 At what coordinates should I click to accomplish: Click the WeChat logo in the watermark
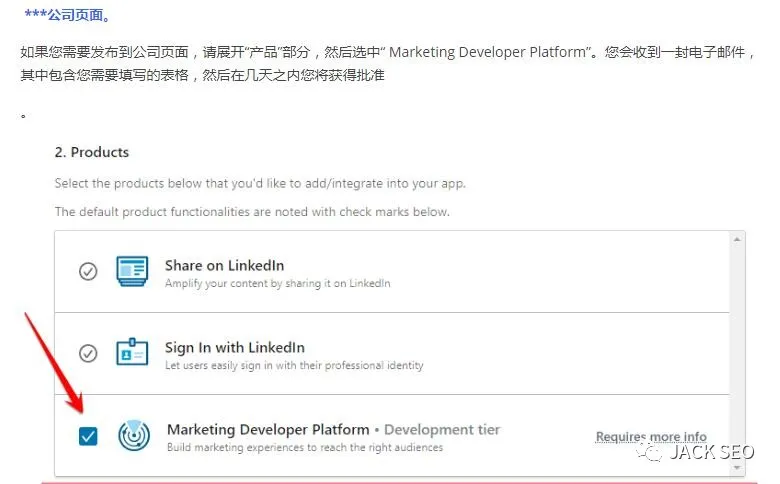649,453
